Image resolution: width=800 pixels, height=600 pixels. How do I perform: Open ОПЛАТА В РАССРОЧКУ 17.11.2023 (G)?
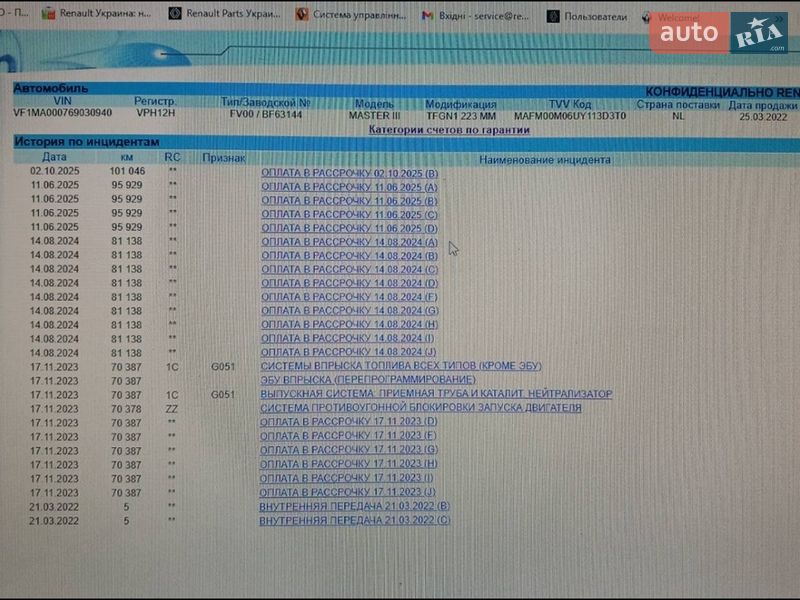[x=349, y=450]
